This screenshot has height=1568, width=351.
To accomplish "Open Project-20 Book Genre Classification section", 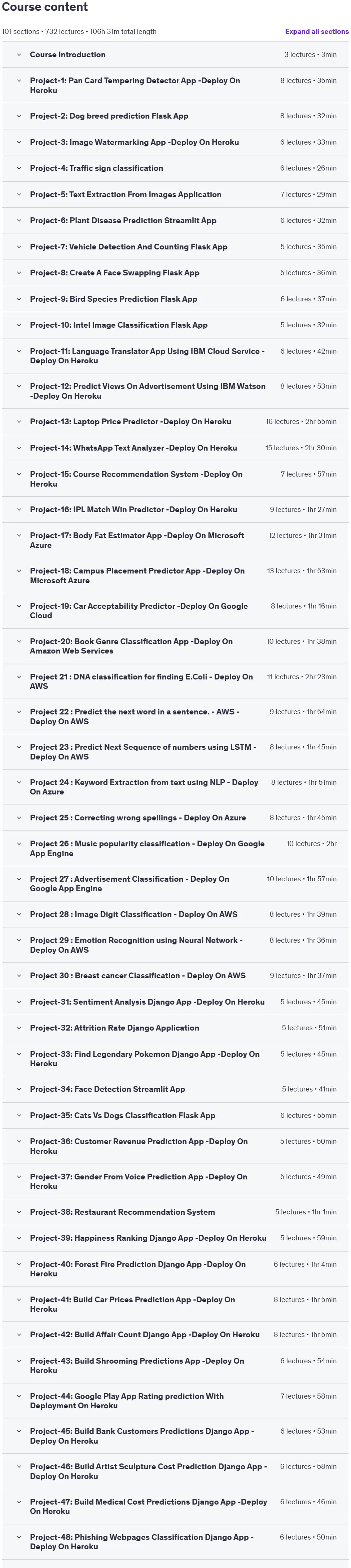I will point(175,646).
